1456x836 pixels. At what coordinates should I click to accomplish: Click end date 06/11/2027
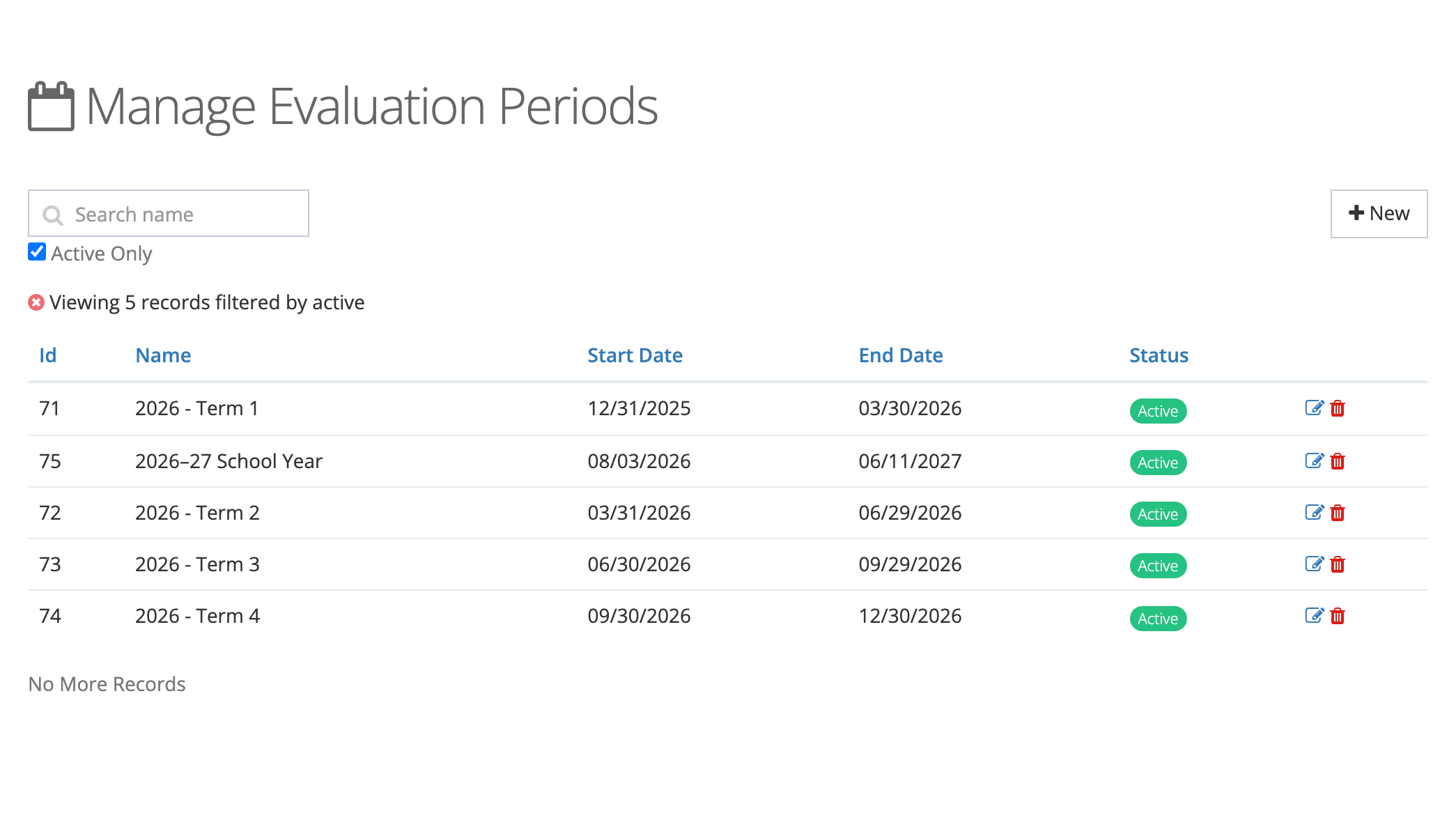tap(910, 461)
